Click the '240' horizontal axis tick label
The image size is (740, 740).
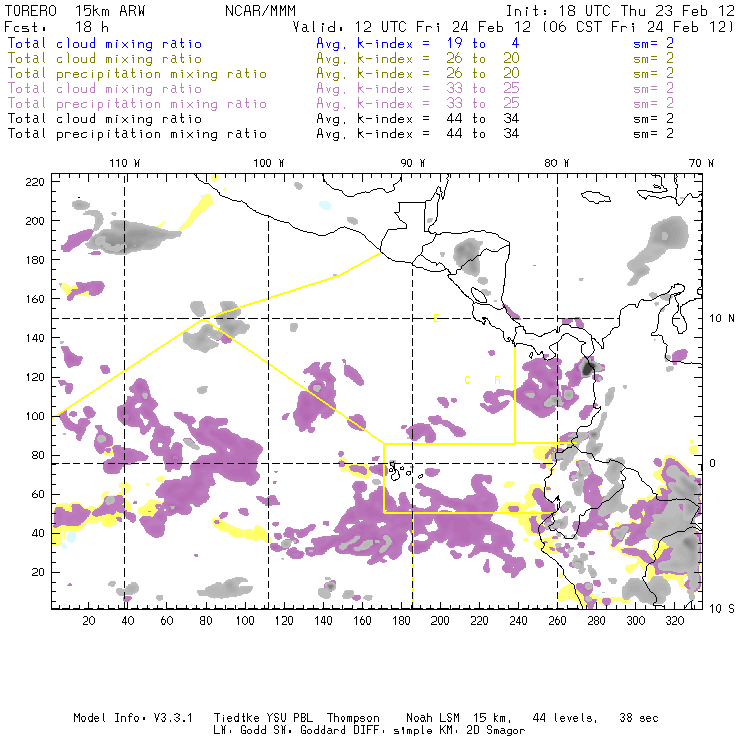[518, 621]
